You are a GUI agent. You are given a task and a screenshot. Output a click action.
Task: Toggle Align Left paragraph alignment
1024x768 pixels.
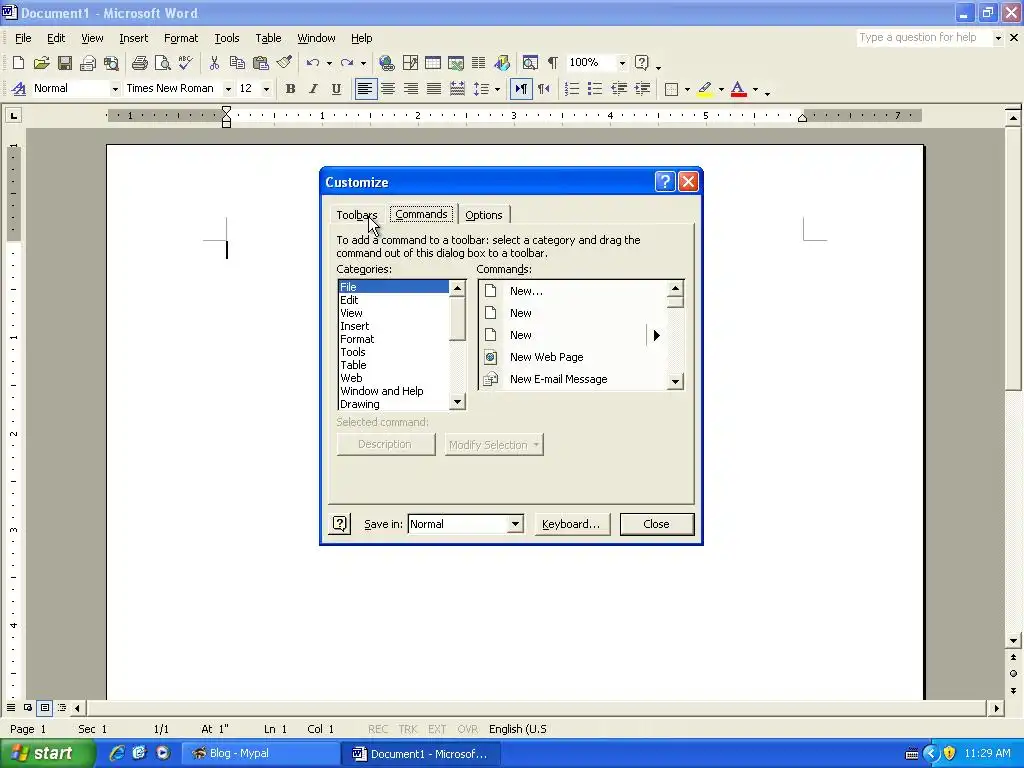365,89
